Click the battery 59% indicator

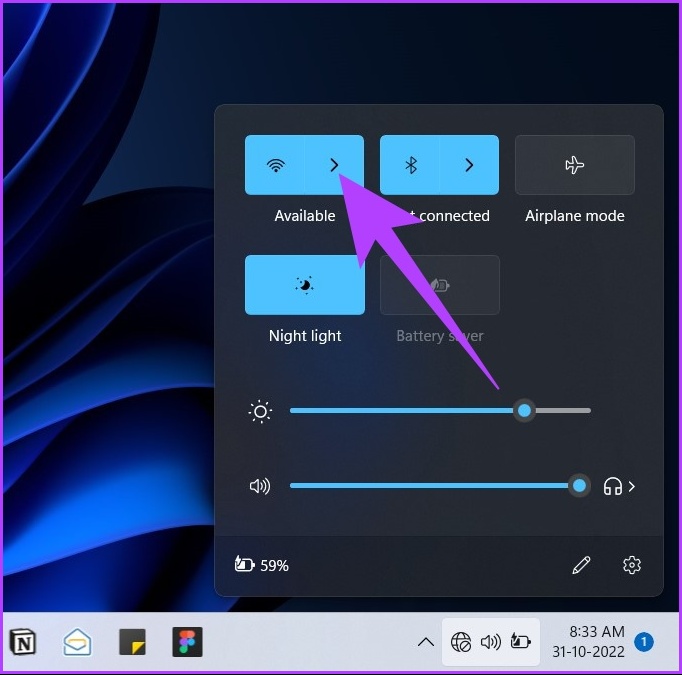point(262,565)
